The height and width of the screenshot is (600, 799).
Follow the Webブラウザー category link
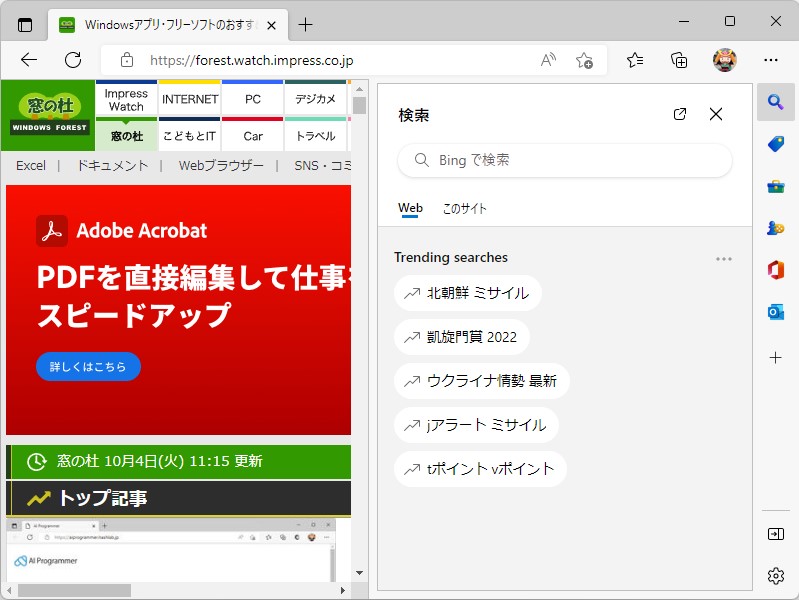pyautogui.click(x=221, y=166)
